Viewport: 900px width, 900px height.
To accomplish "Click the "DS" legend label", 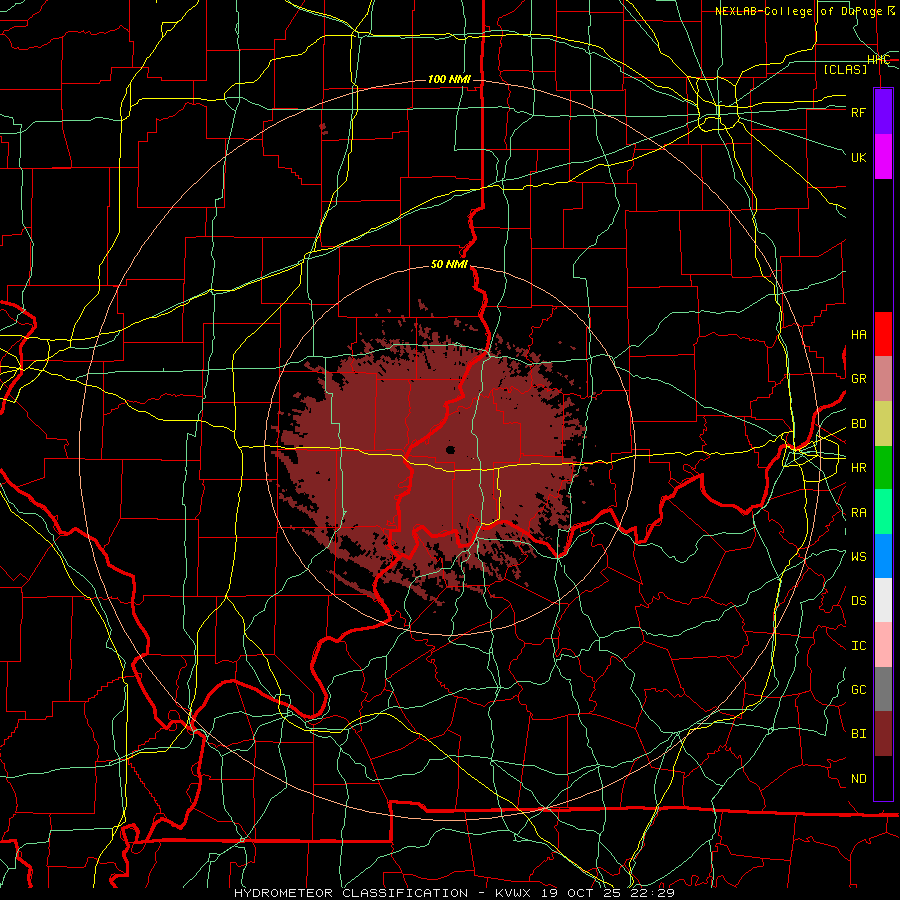I will click(x=858, y=601).
